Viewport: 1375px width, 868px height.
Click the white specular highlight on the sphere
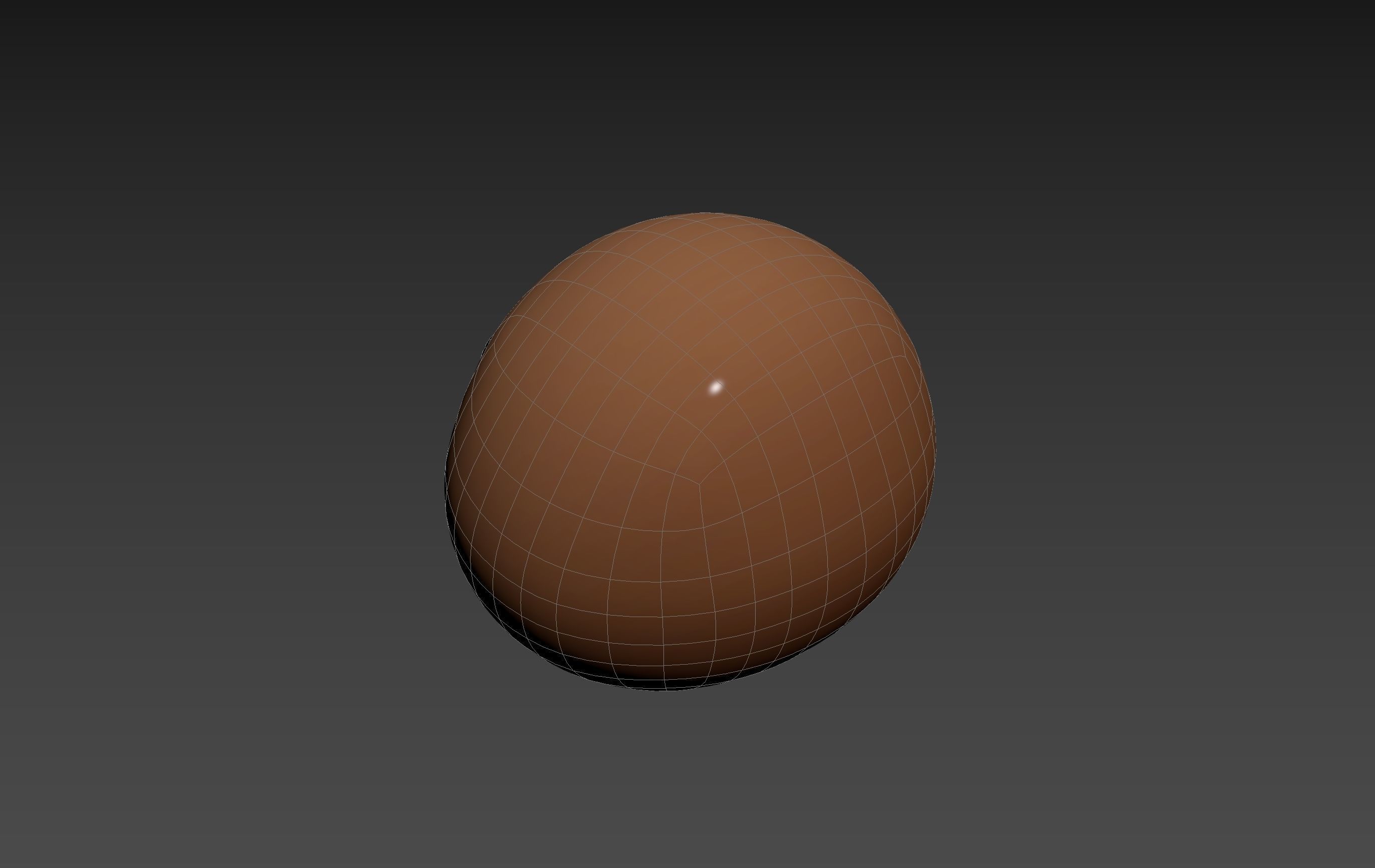[716, 388]
